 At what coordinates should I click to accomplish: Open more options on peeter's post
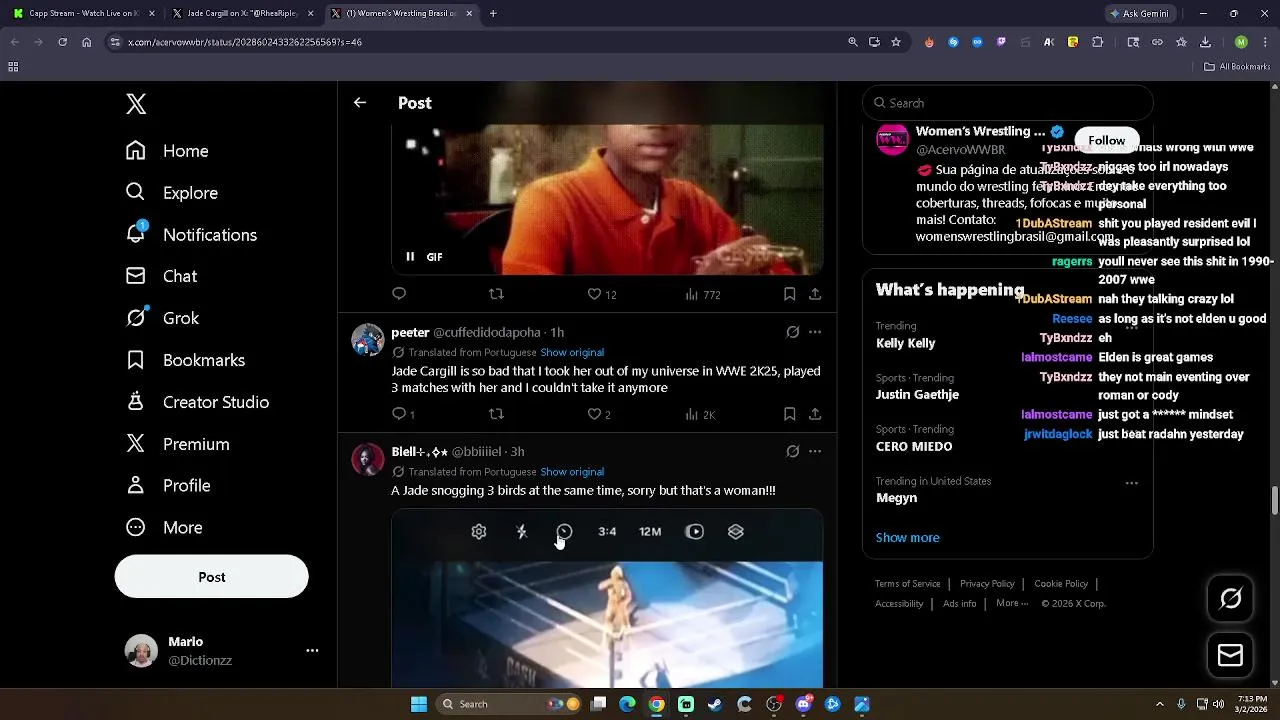pos(815,332)
